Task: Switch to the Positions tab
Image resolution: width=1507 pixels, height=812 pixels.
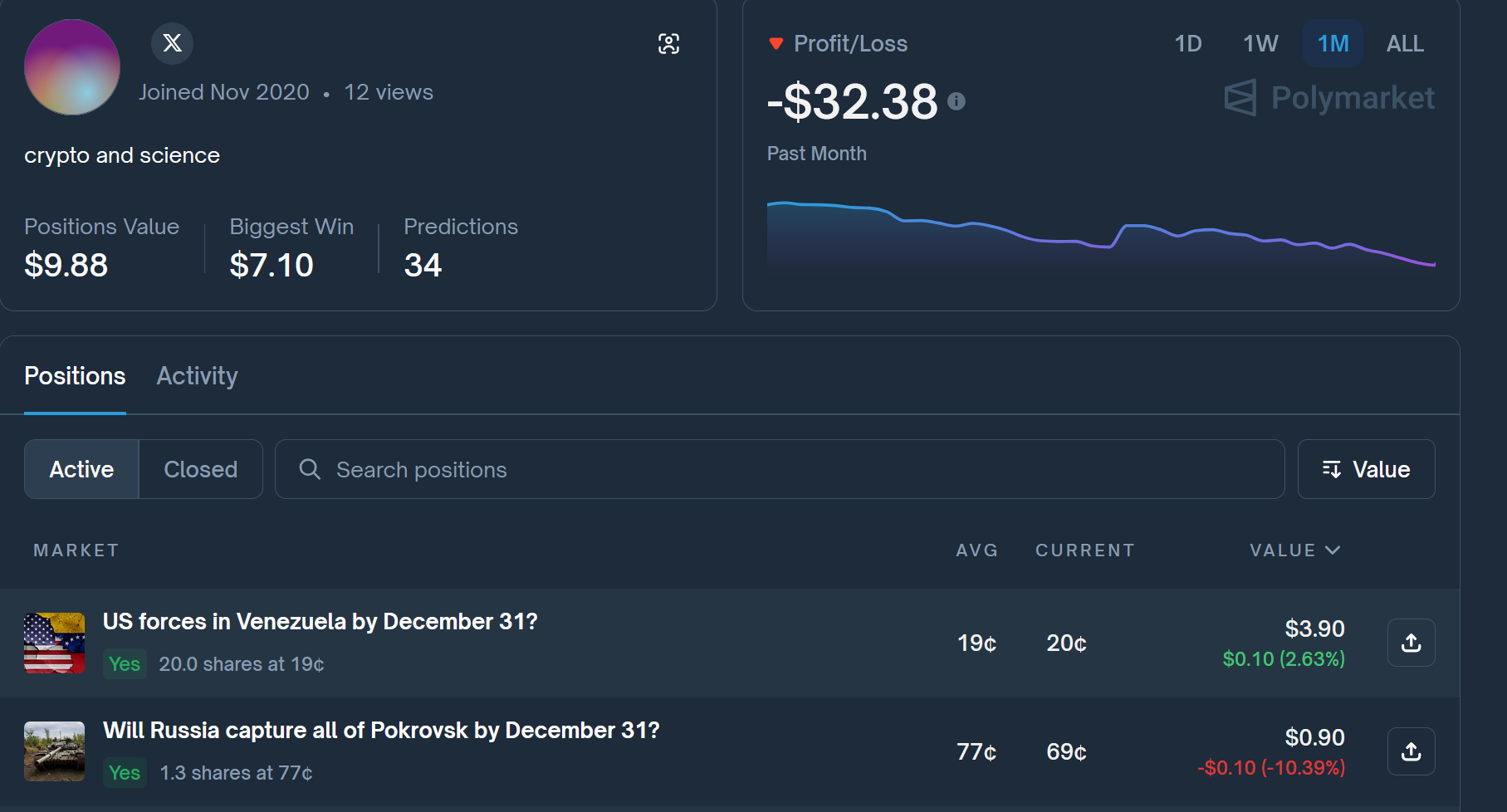Action: (x=75, y=376)
